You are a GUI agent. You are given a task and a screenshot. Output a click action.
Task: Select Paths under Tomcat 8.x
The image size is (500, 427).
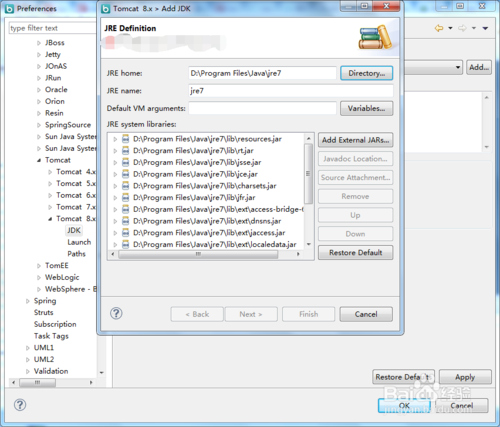76,254
